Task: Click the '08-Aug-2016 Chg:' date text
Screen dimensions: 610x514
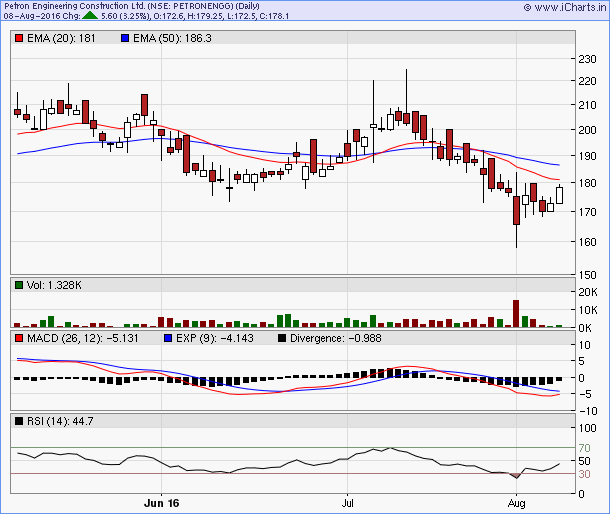Action: coord(42,16)
